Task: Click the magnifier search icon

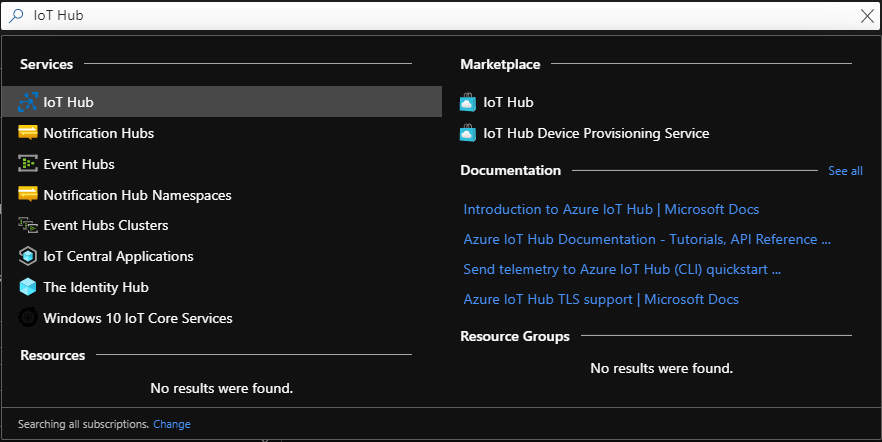Action: click(16, 15)
